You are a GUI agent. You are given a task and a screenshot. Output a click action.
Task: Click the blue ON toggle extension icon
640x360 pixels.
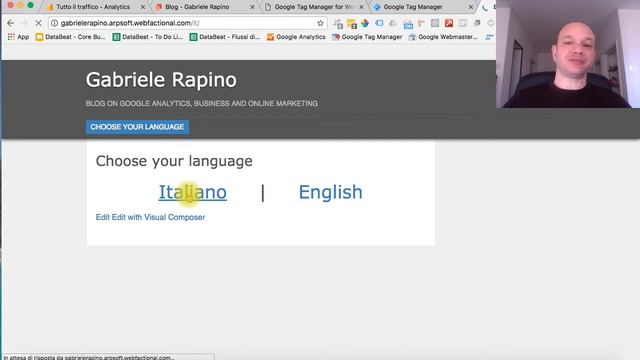click(x=408, y=24)
